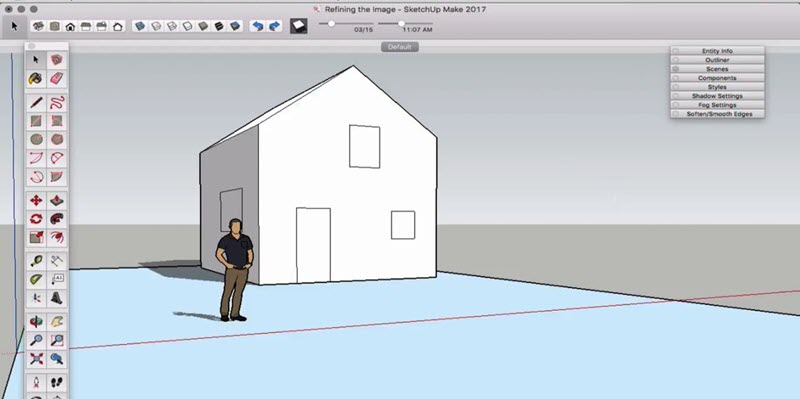Activate the Line pencil tool
The width and height of the screenshot is (800, 399).
pyautogui.click(x=36, y=102)
